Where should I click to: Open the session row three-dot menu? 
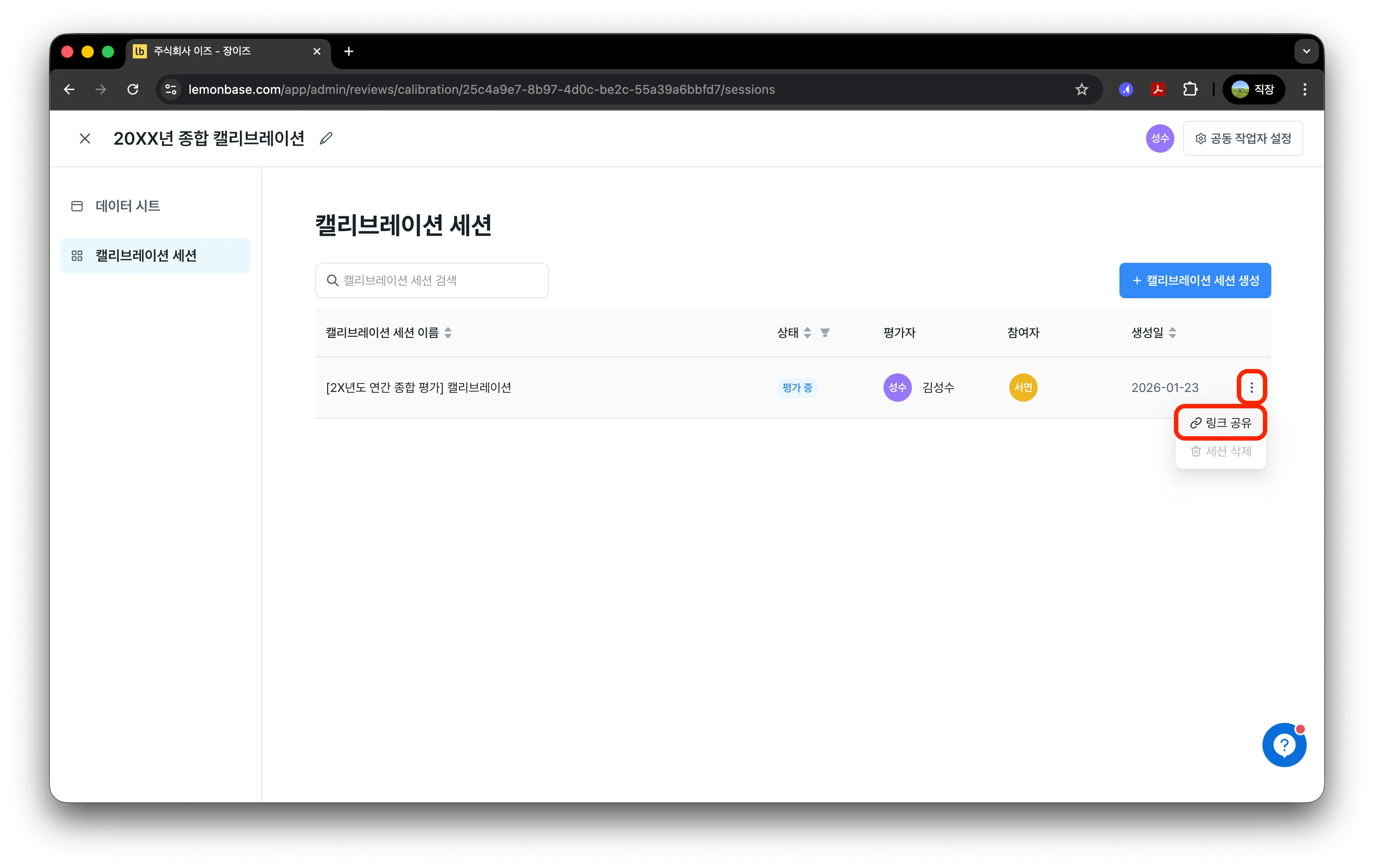(x=1251, y=388)
